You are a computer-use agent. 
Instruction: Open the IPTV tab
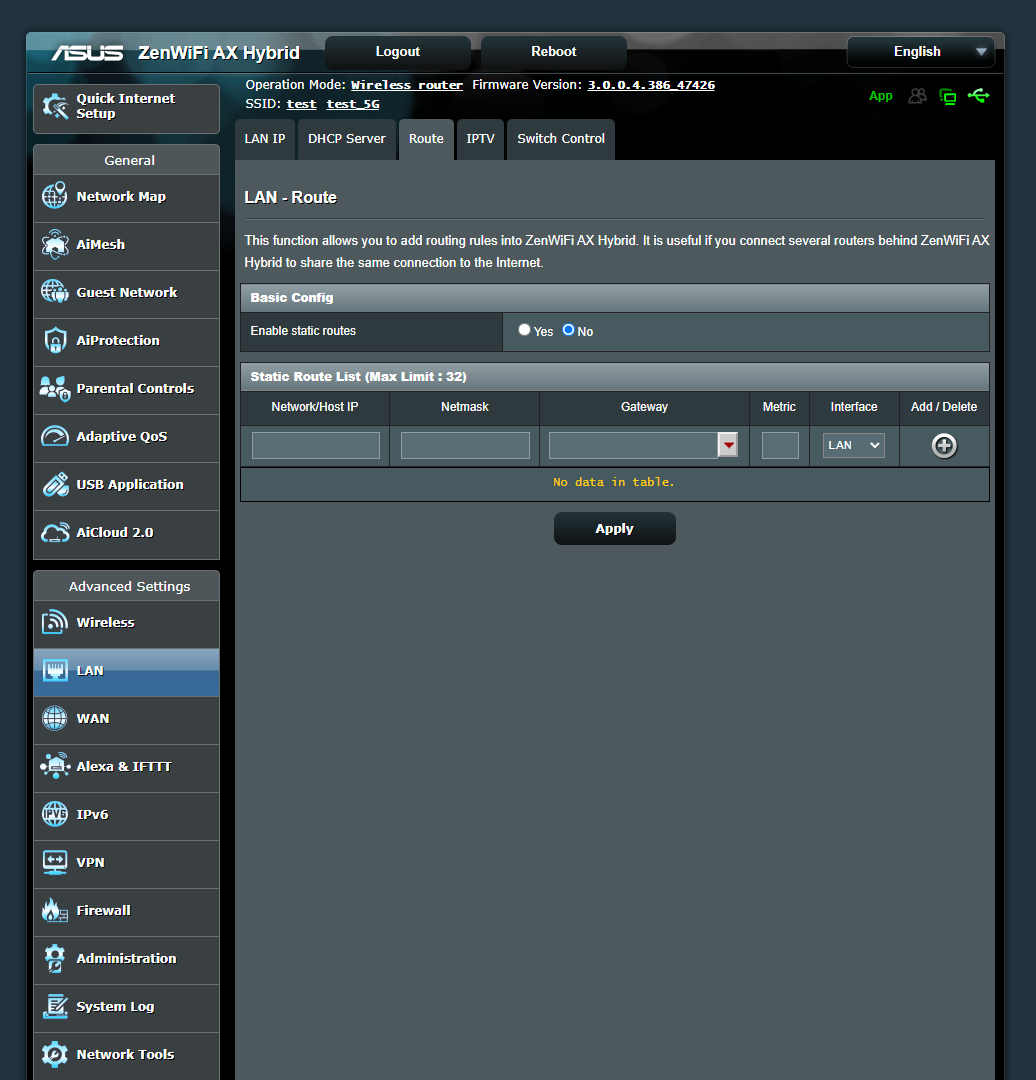pyautogui.click(x=480, y=139)
